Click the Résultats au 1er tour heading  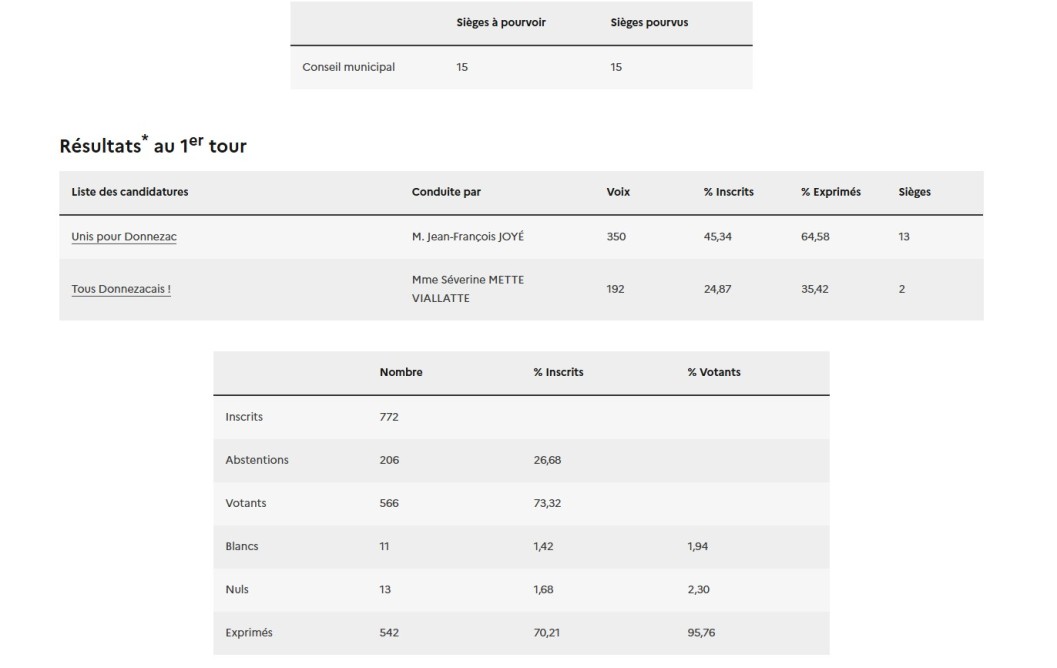(153, 146)
